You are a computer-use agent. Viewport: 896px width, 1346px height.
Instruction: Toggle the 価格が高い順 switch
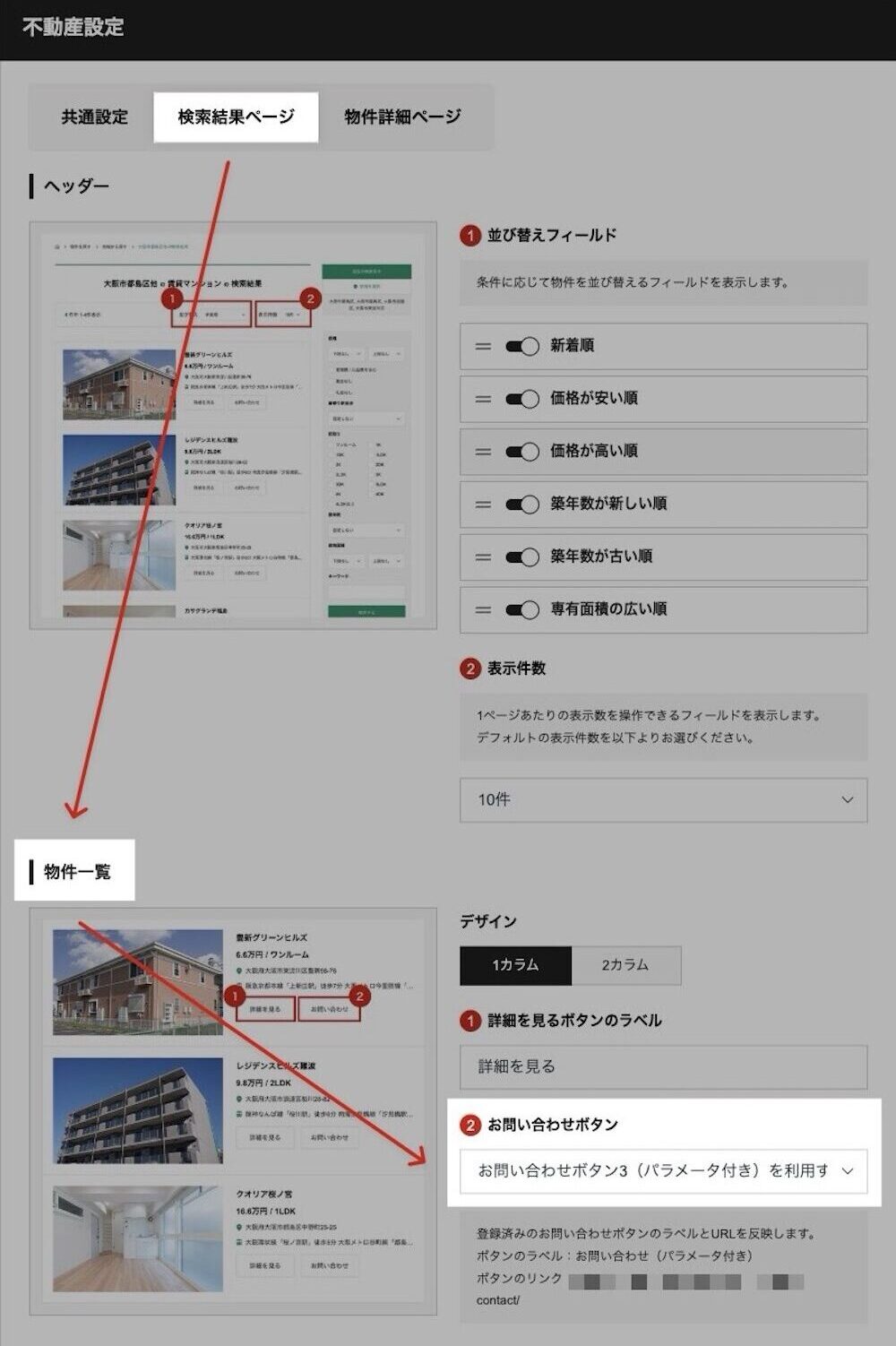(x=521, y=452)
